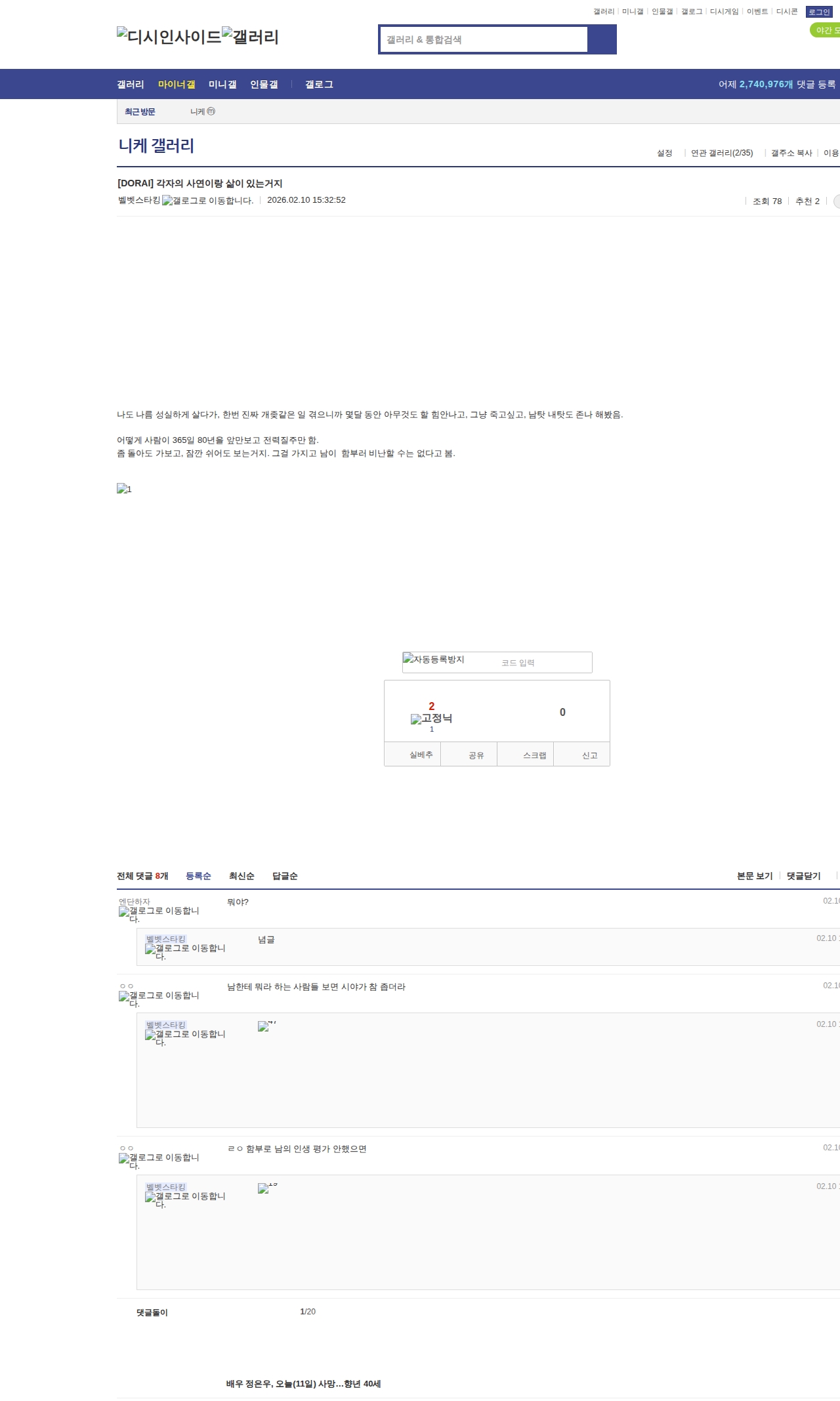
Task: Click the 전체 댓글 8개 label
Action: tap(142, 876)
